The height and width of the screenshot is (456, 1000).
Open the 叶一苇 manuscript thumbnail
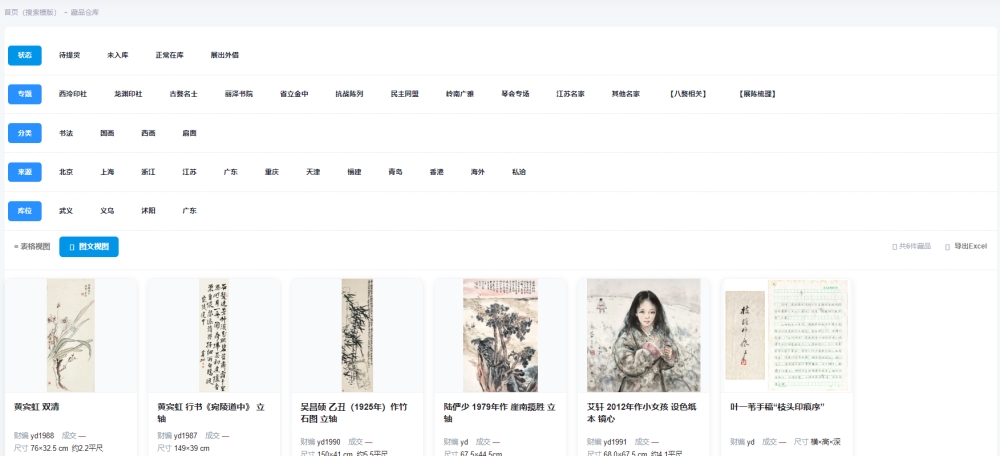coord(787,335)
